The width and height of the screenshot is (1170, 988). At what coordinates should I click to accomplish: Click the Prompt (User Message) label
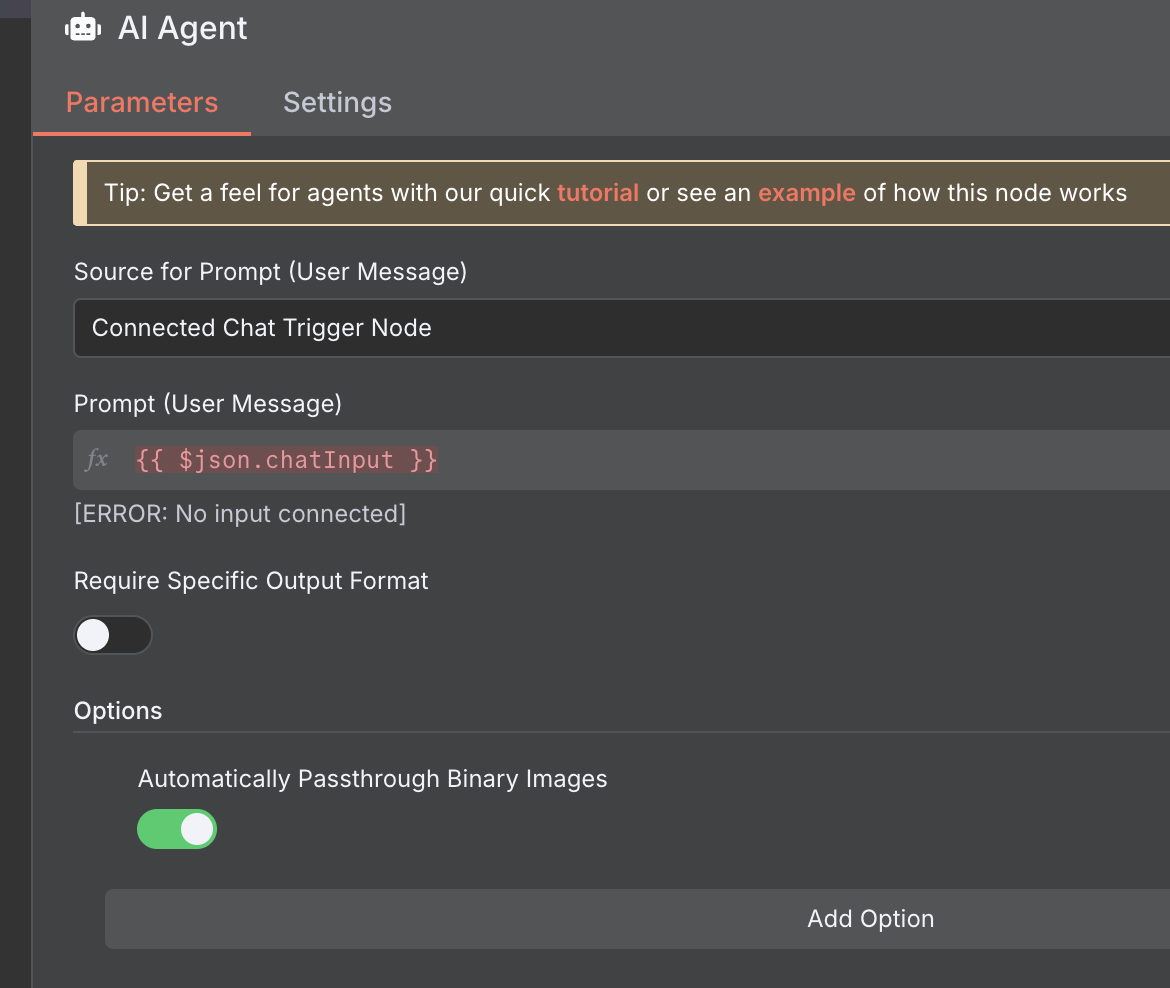click(x=207, y=403)
